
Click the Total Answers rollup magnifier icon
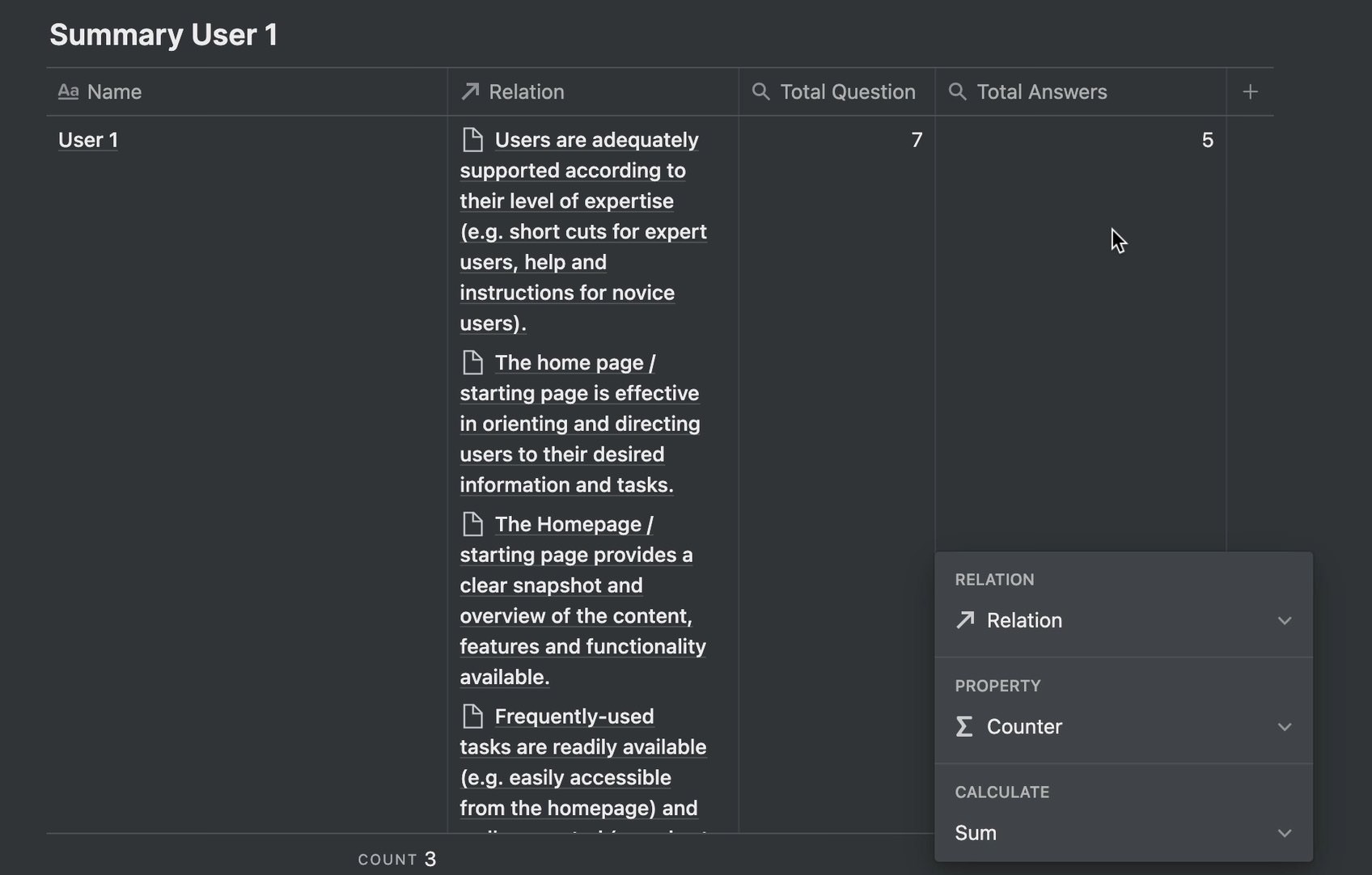click(957, 92)
